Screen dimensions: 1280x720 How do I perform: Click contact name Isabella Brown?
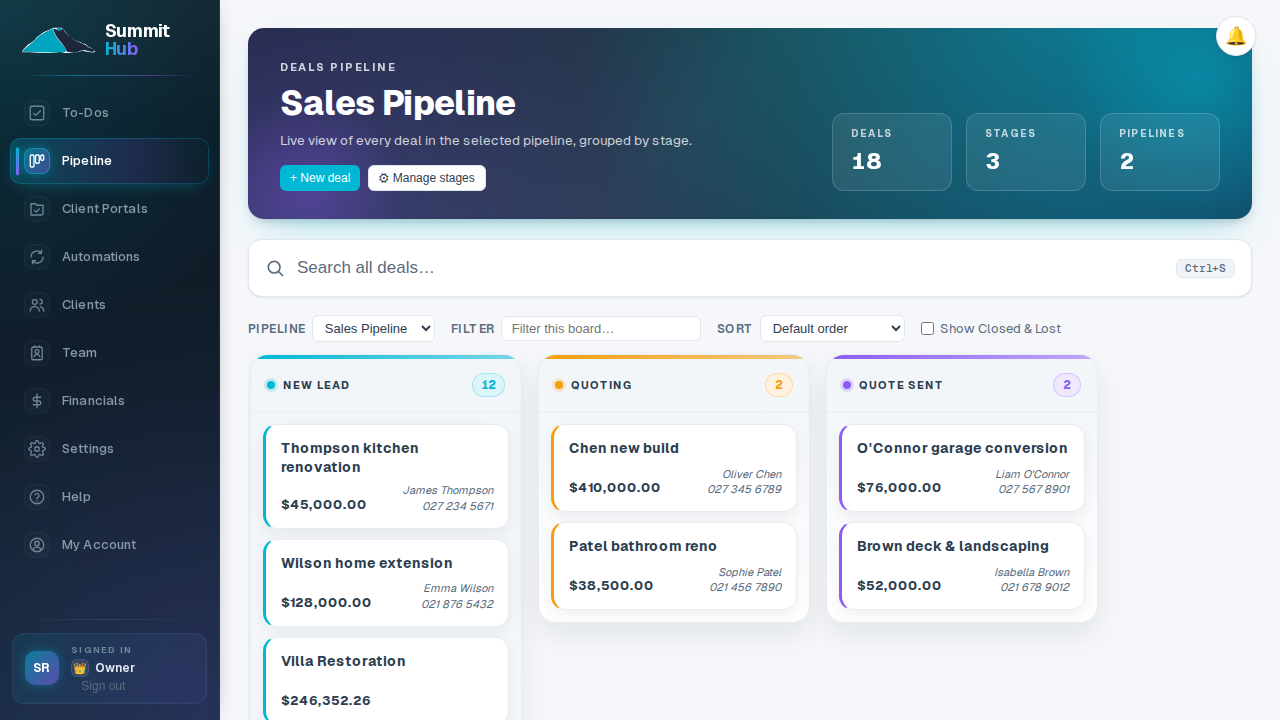click(x=1032, y=572)
